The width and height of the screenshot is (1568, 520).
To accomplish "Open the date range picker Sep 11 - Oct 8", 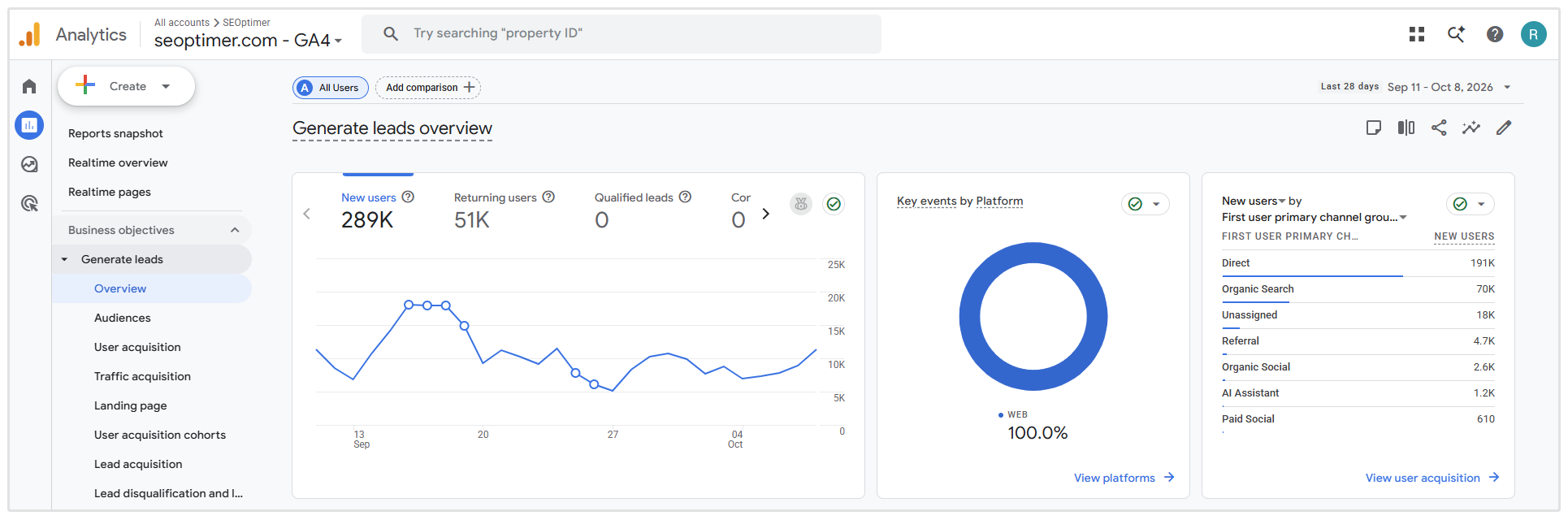I will [1449, 87].
